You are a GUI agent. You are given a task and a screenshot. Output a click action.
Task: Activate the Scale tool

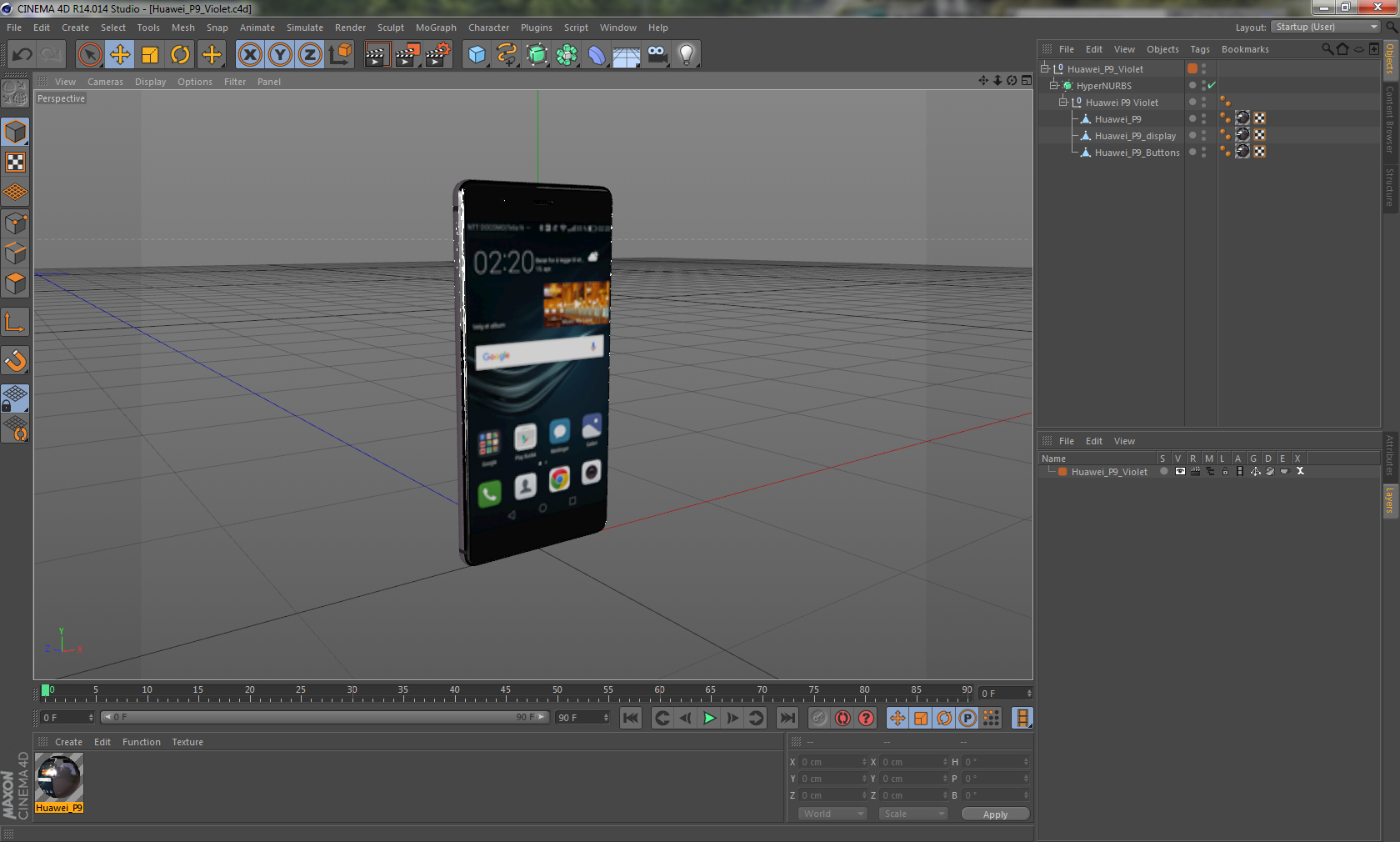[x=150, y=55]
